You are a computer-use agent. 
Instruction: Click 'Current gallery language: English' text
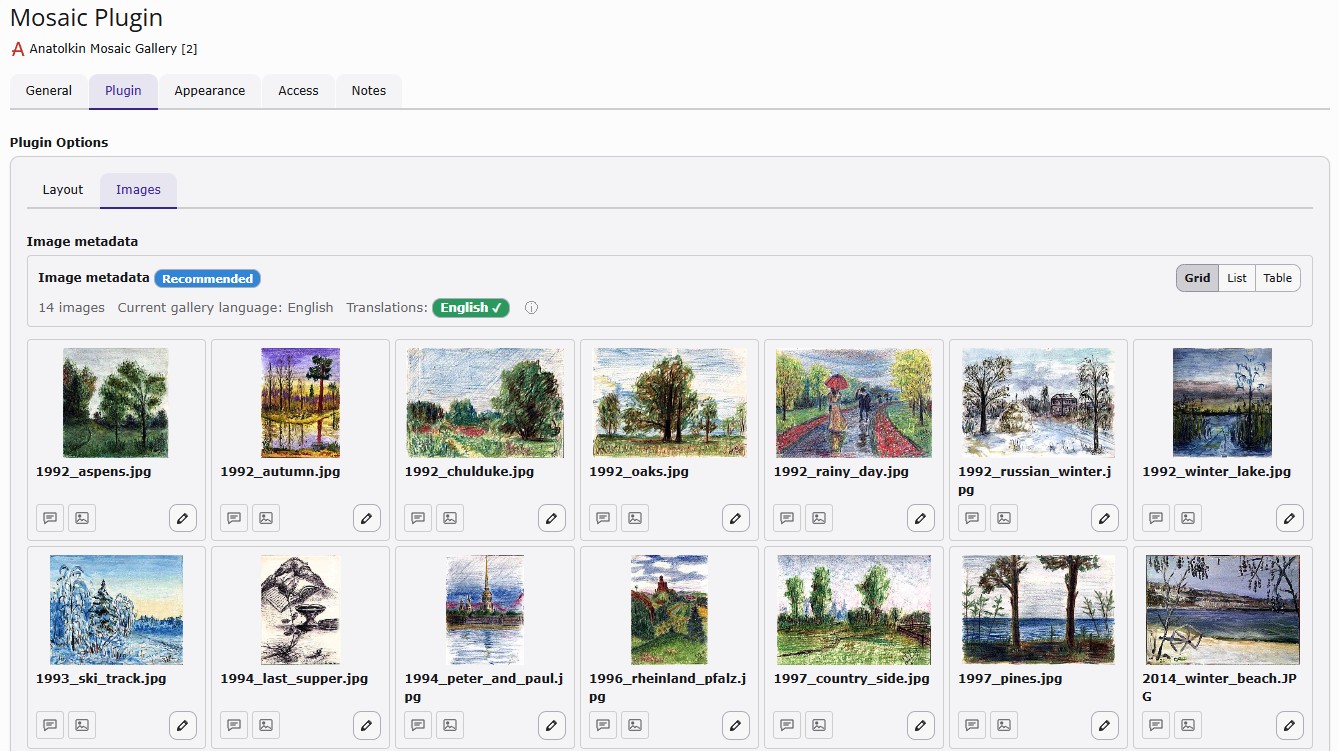(226, 308)
